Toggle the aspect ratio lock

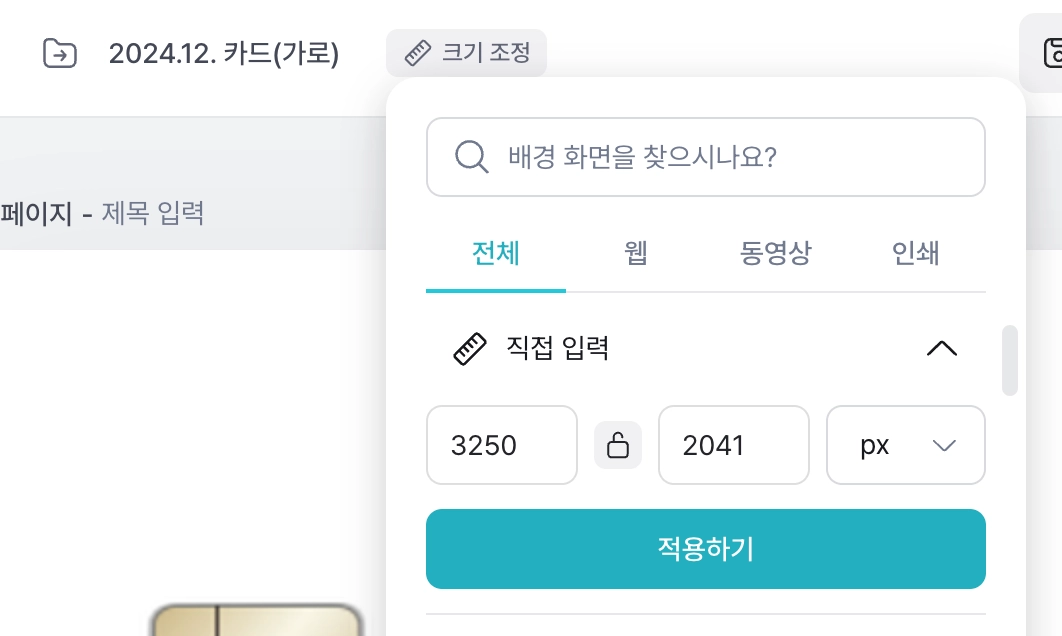[x=618, y=445]
